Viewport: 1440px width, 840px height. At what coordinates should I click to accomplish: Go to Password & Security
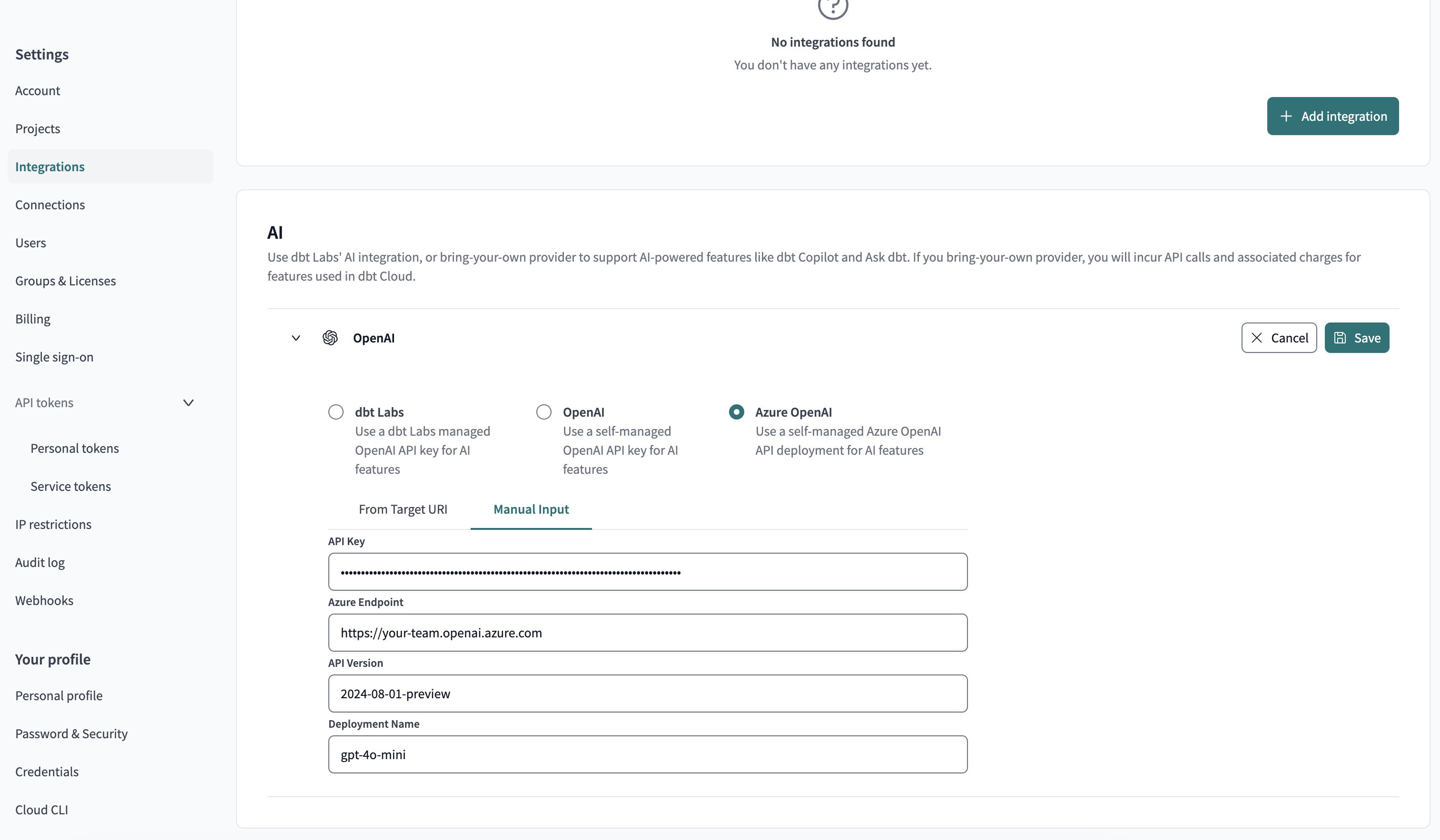point(71,734)
